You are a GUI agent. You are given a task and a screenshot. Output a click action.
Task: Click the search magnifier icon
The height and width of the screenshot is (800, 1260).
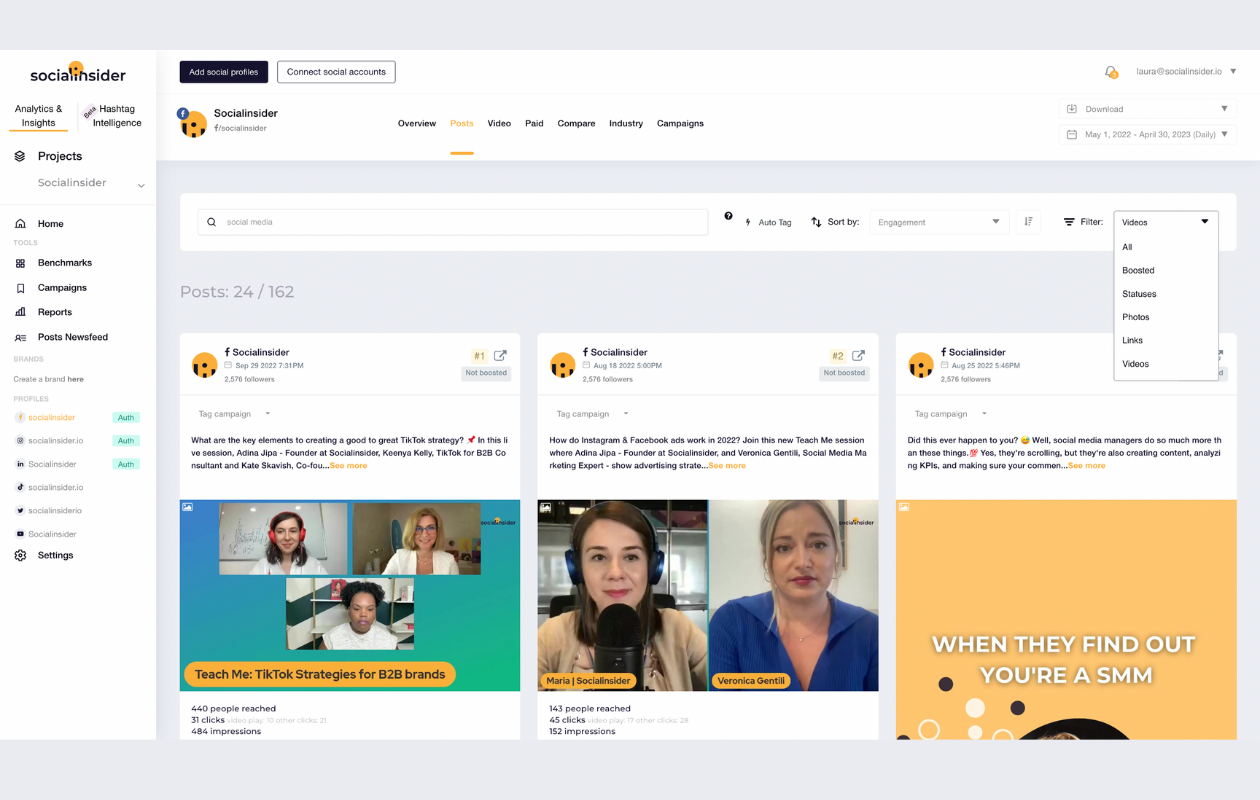click(x=211, y=222)
